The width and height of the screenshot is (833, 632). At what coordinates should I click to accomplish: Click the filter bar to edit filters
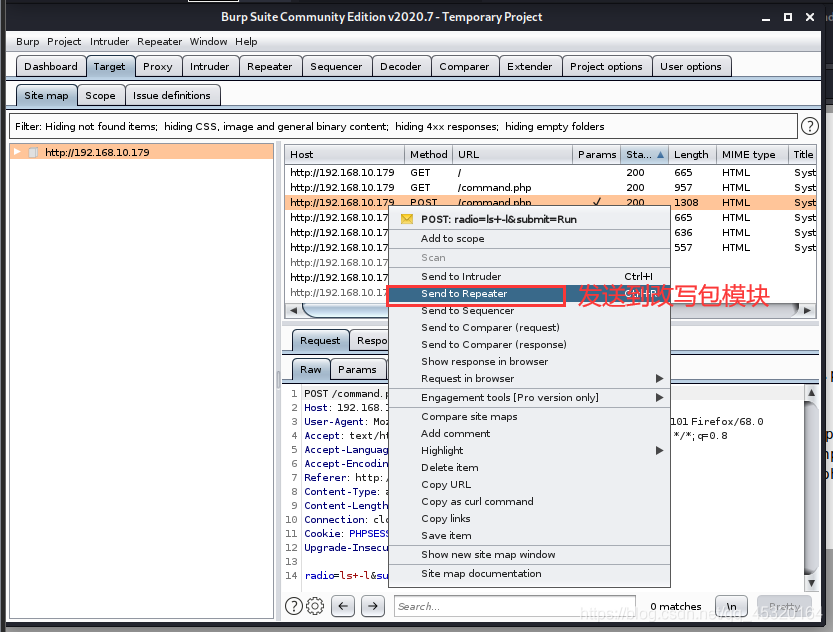403,126
